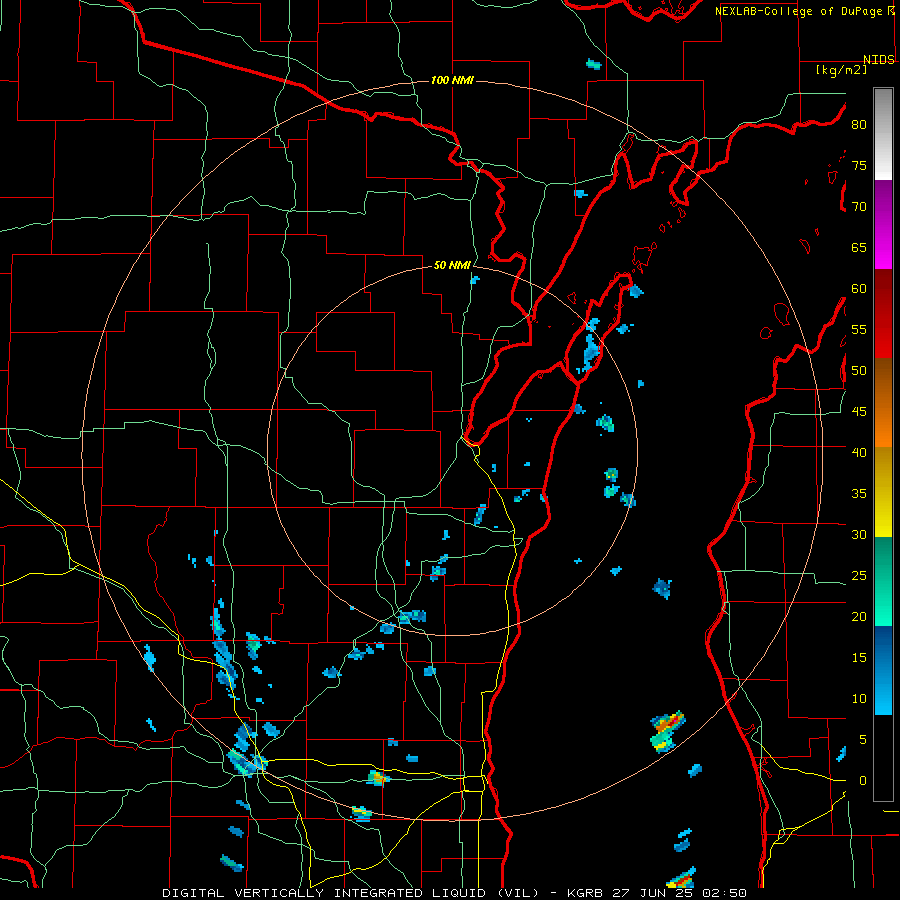Click the 10 value on the scale
The image size is (900, 900).
tap(859, 699)
